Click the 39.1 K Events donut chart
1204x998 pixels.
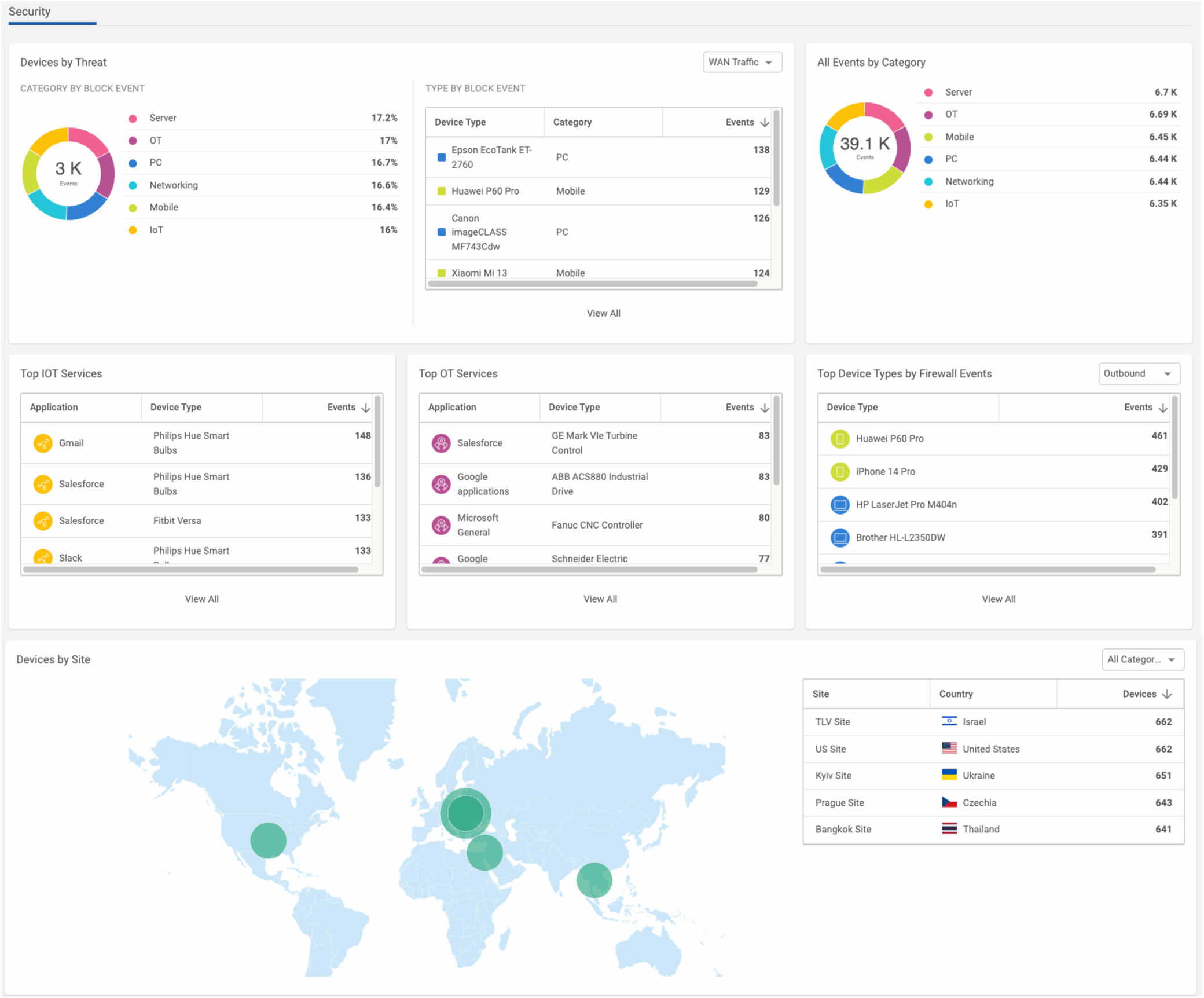click(x=865, y=148)
